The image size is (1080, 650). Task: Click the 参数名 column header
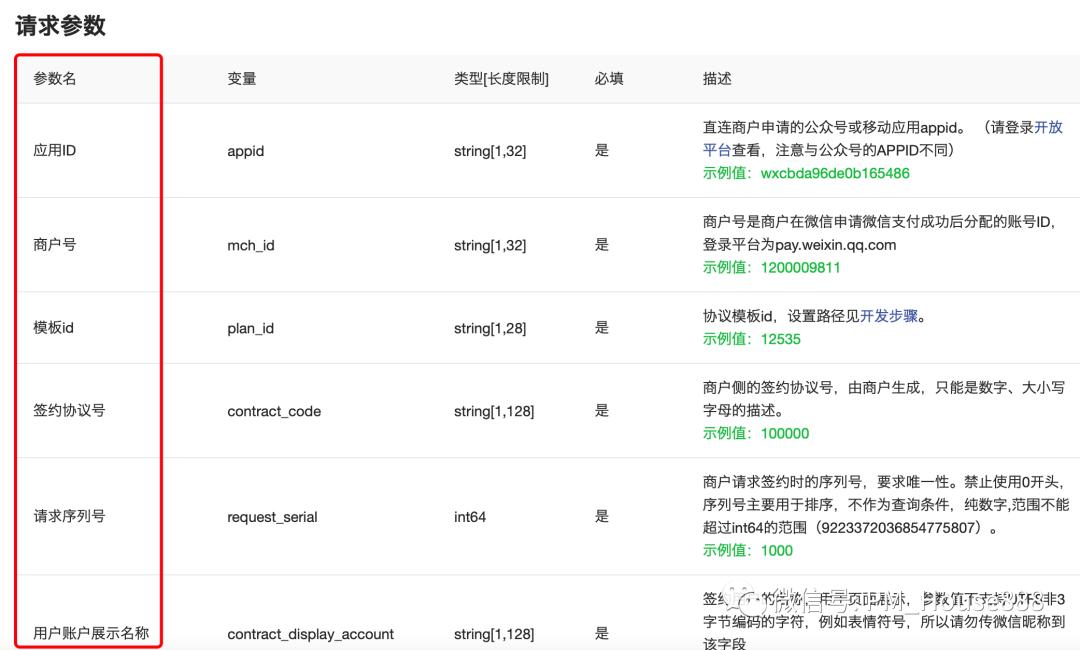coord(54,78)
